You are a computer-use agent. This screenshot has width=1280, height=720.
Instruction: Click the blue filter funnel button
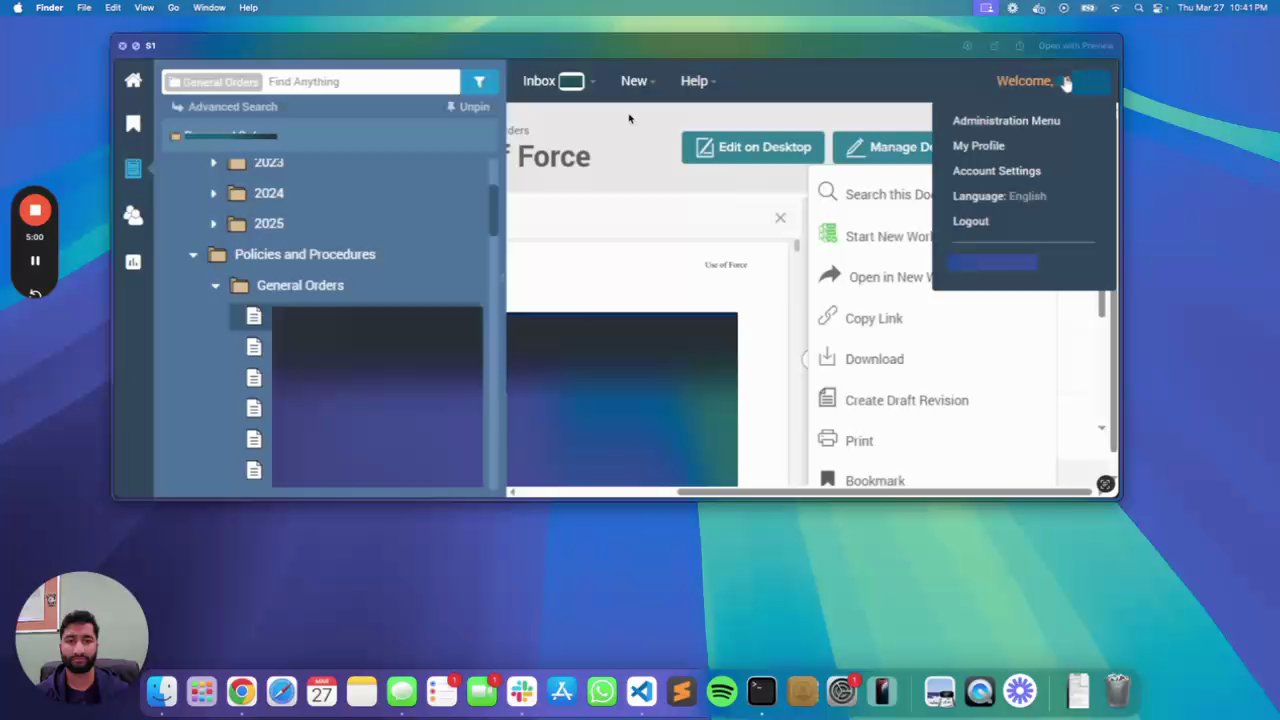coord(479,82)
